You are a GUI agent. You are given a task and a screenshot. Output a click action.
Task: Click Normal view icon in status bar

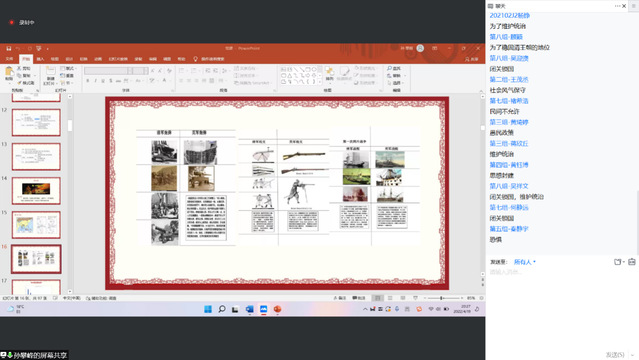click(378, 298)
